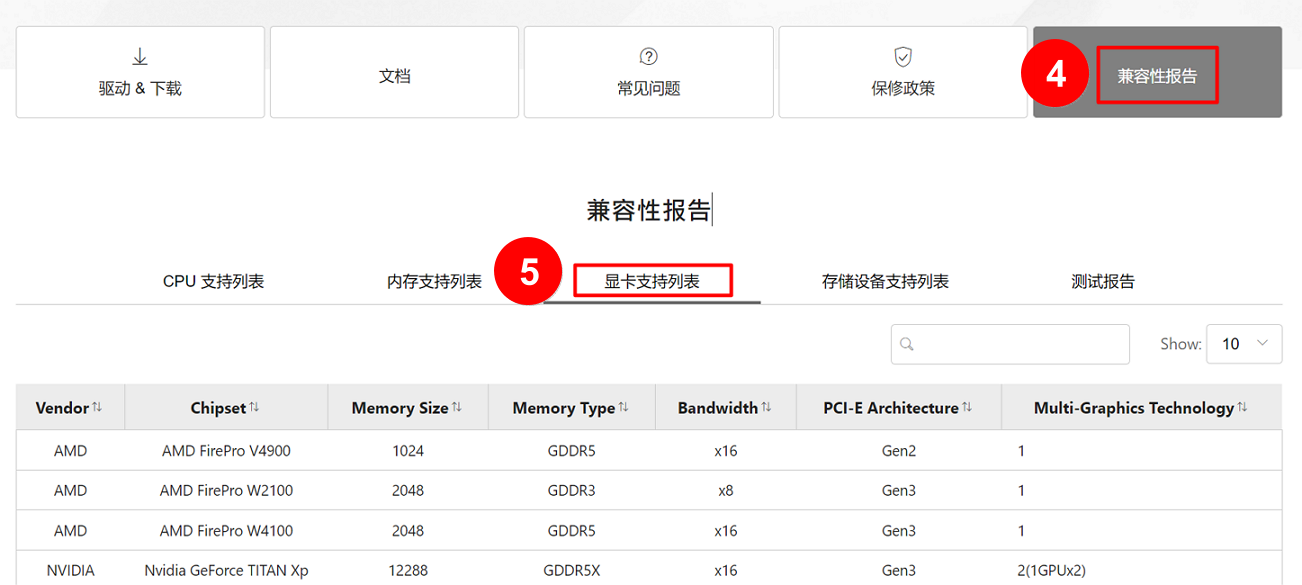Sort by PCI-E Architecture arrows icon
The width and height of the screenshot is (1302, 585).
click(x=967, y=407)
